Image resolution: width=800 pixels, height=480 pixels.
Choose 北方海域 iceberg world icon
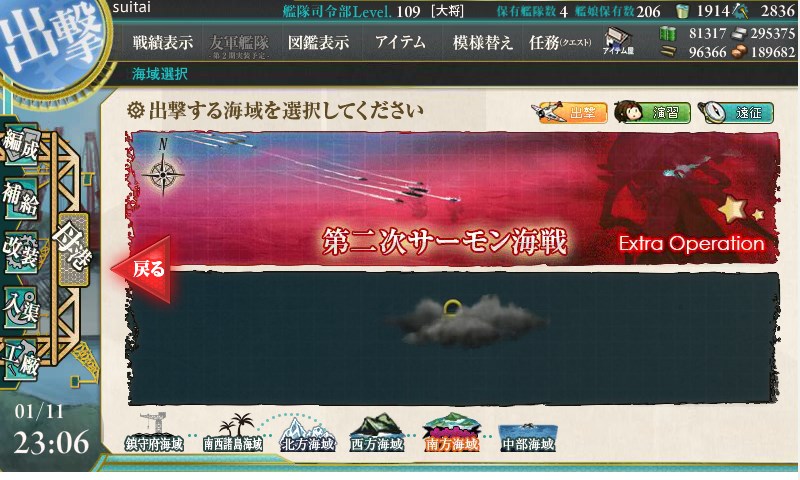click(x=308, y=434)
